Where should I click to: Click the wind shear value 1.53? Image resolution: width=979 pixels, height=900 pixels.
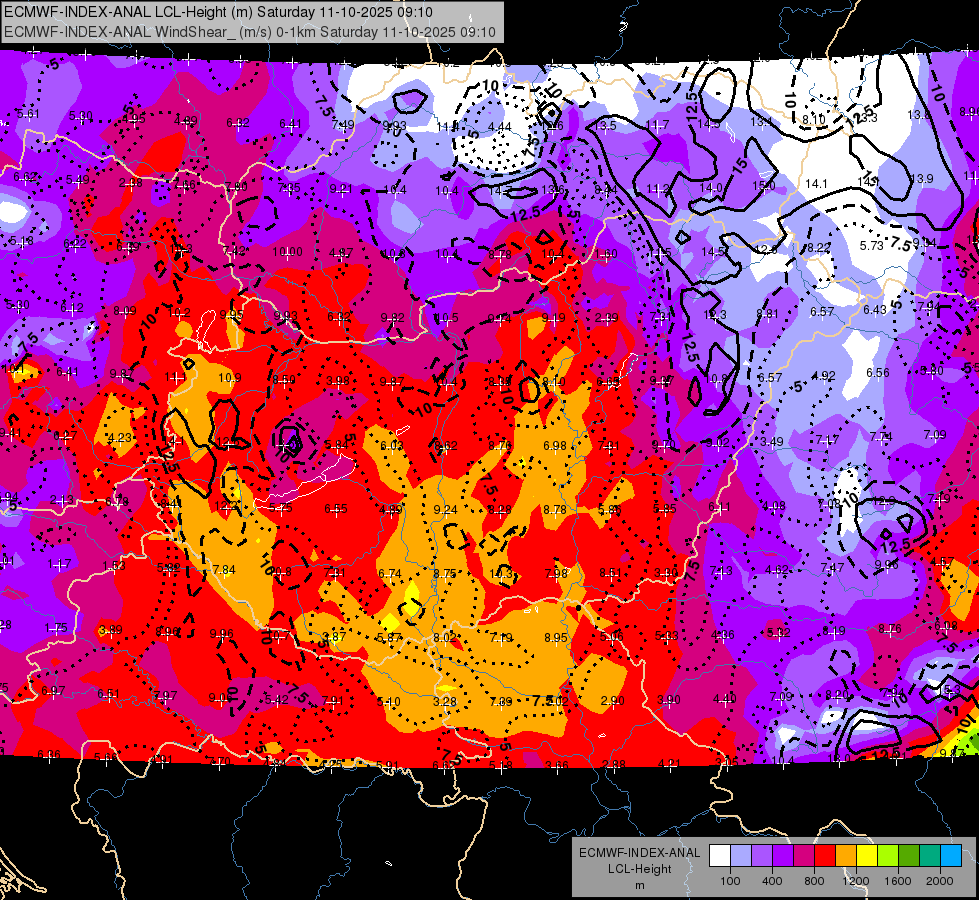click(114, 566)
